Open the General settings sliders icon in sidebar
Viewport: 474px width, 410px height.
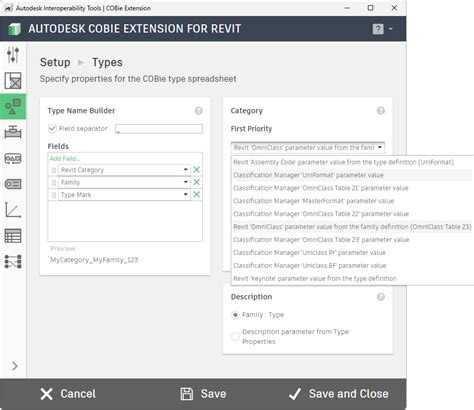(13, 55)
